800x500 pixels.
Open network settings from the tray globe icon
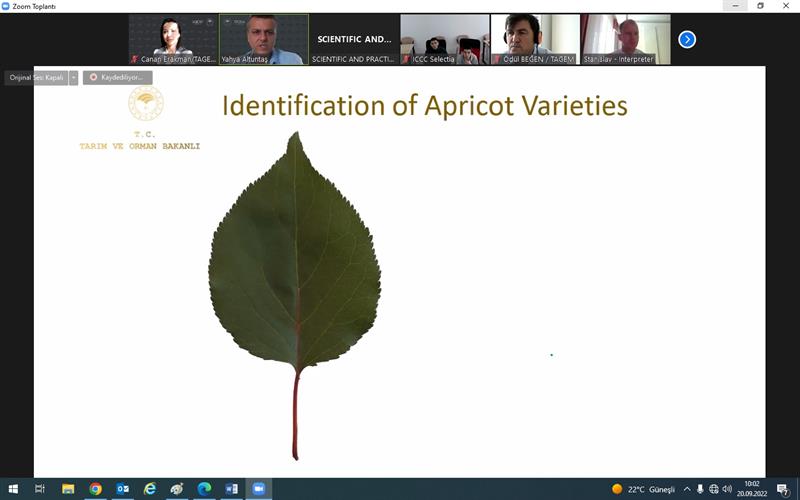[x=714, y=489]
